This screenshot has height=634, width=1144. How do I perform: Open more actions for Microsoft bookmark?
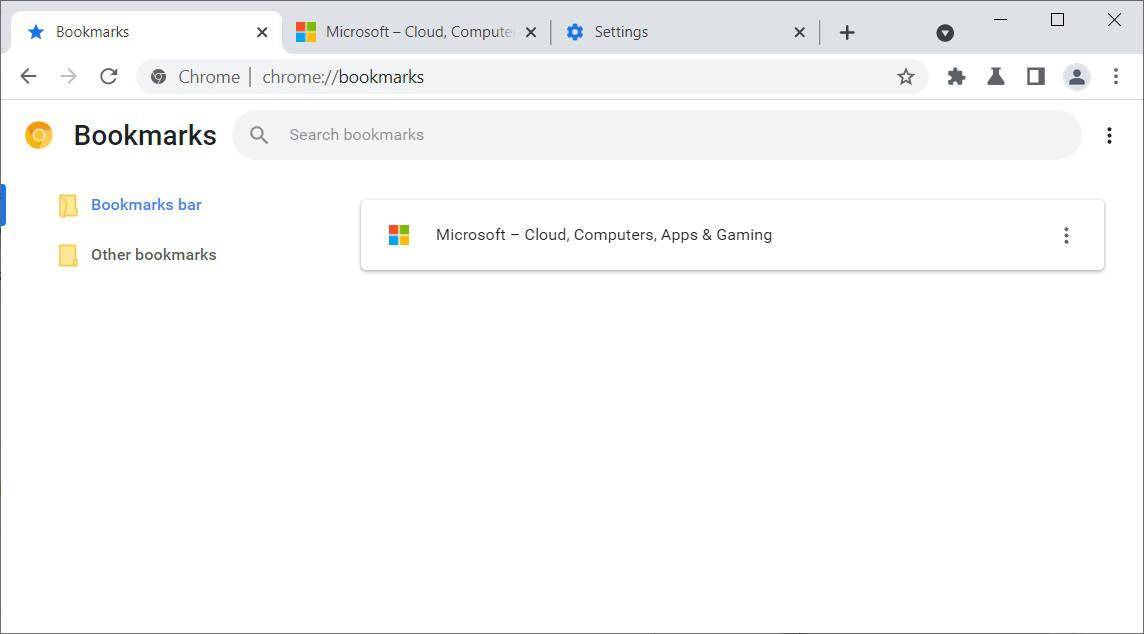pos(1066,235)
